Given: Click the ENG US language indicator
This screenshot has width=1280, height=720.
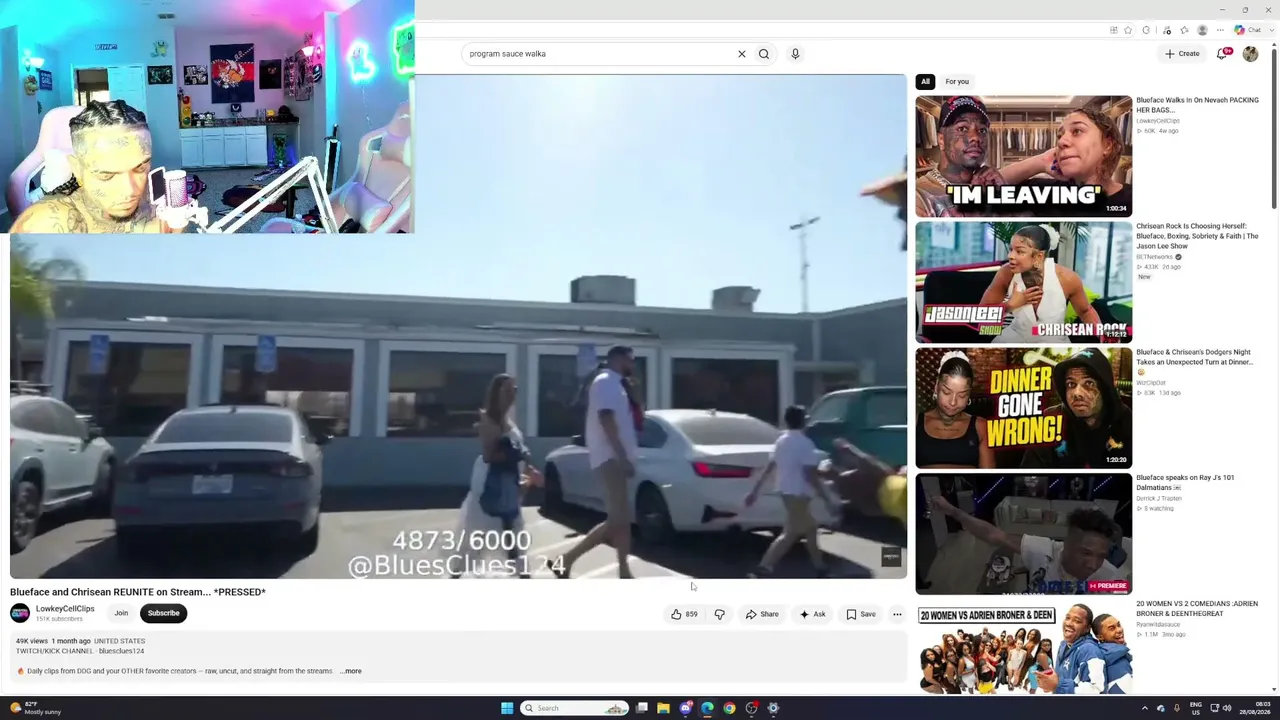Looking at the screenshot, I should [1196, 708].
